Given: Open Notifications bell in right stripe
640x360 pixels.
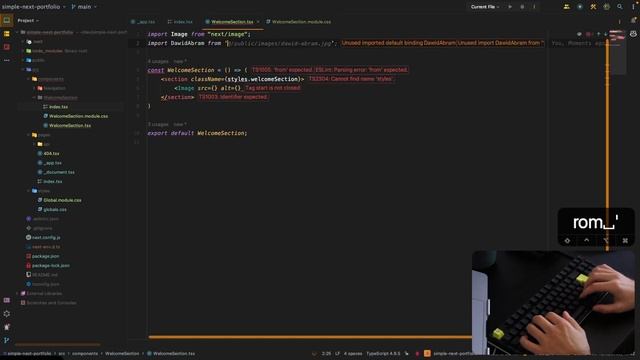Looking at the screenshot, I should coord(633,20).
